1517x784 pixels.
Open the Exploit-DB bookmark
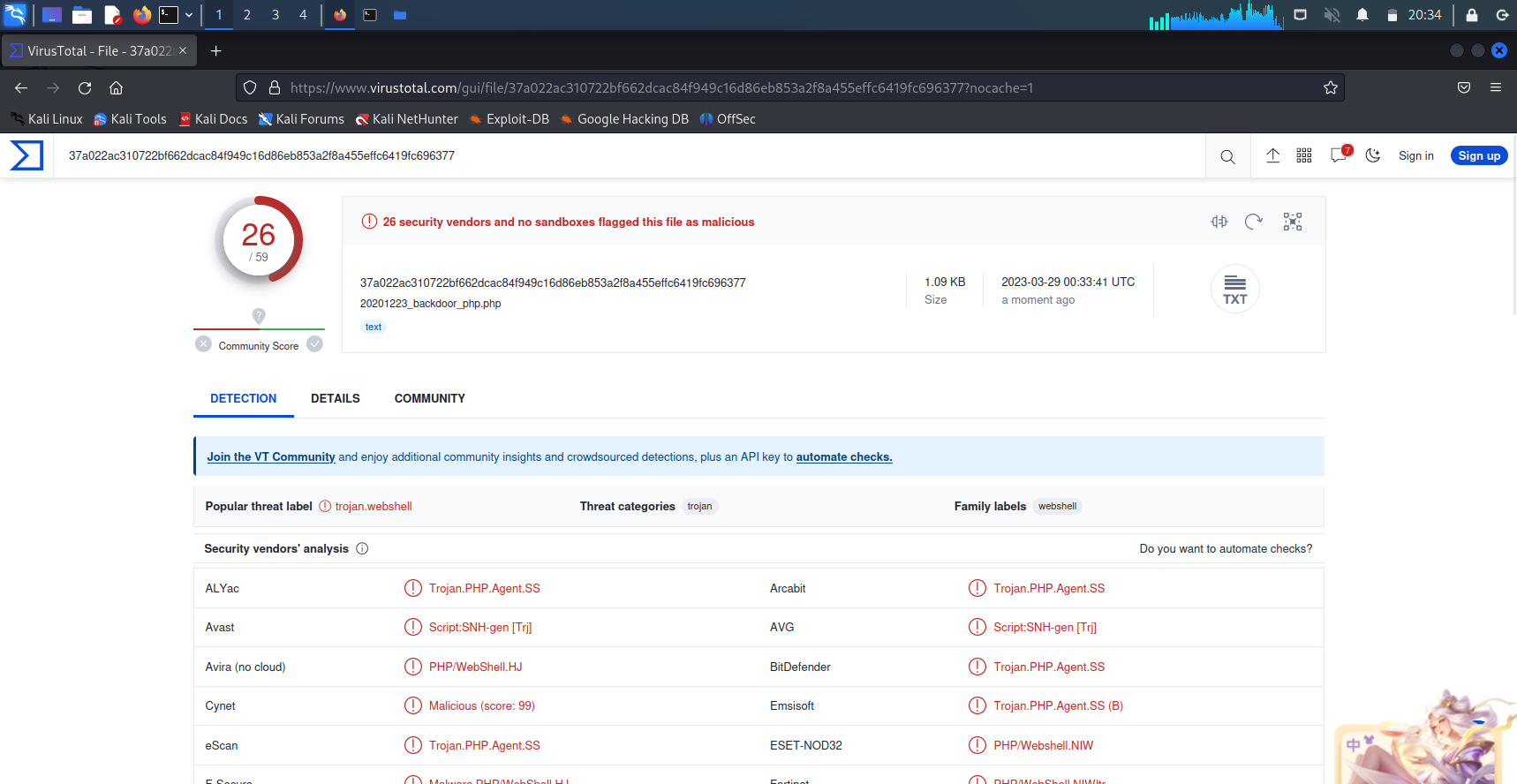tap(509, 119)
